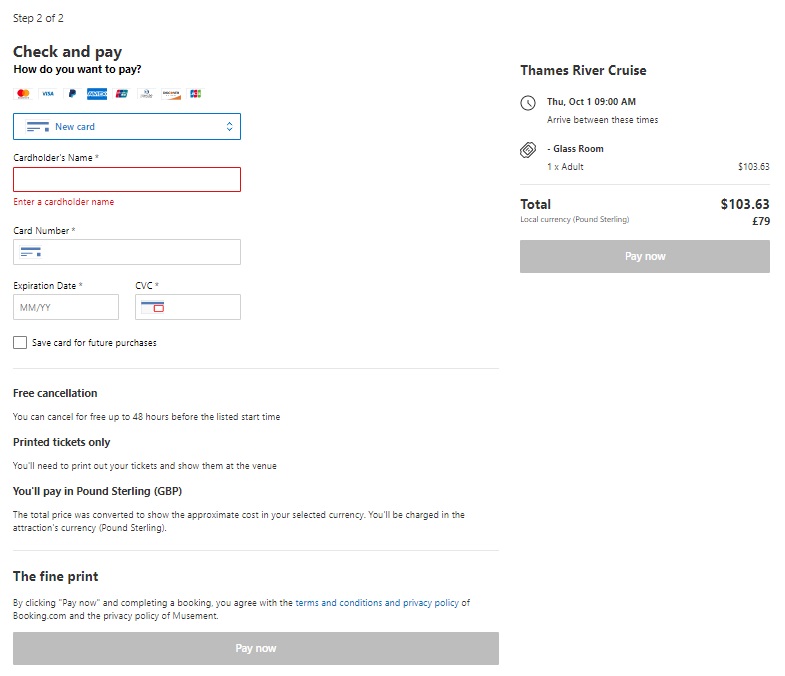Click the 'Check and pay' heading

[68, 52]
